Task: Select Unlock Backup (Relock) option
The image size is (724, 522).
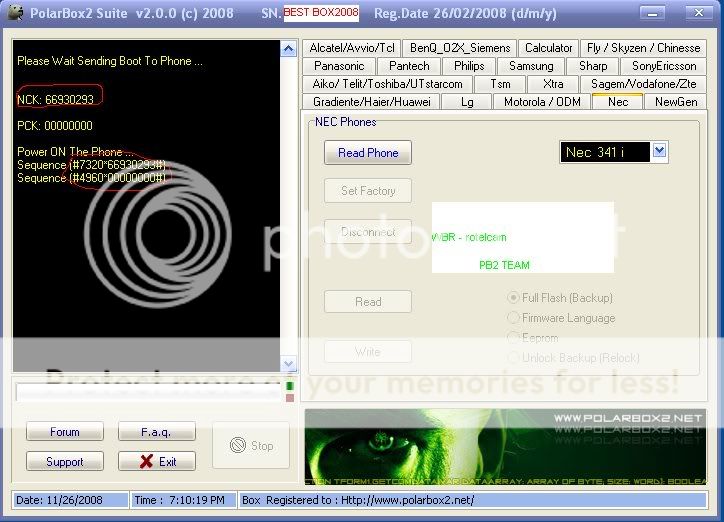Action: [573, 358]
